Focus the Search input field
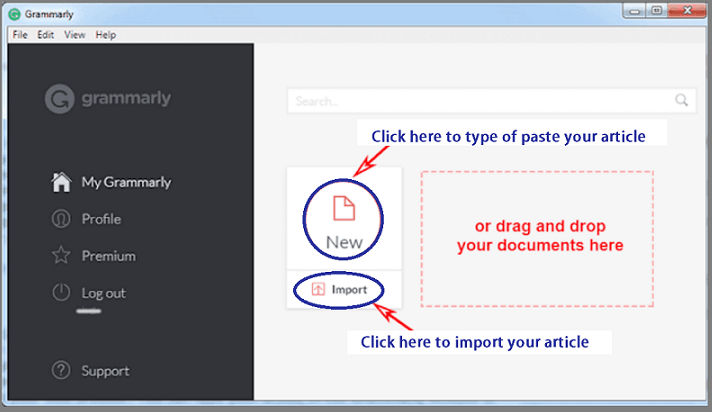Image resolution: width=712 pixels, height=412 pixels. point(491,101)
